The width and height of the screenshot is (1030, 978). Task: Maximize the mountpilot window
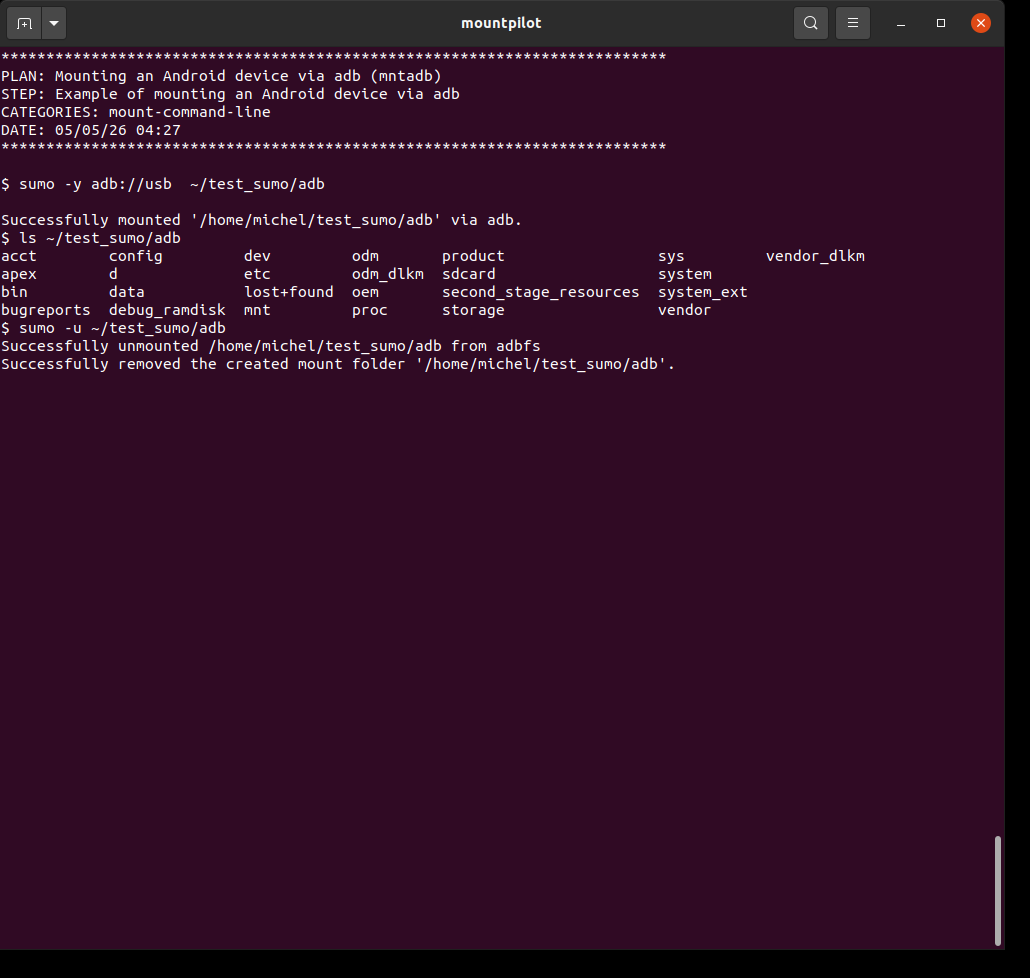pos(941,24)
